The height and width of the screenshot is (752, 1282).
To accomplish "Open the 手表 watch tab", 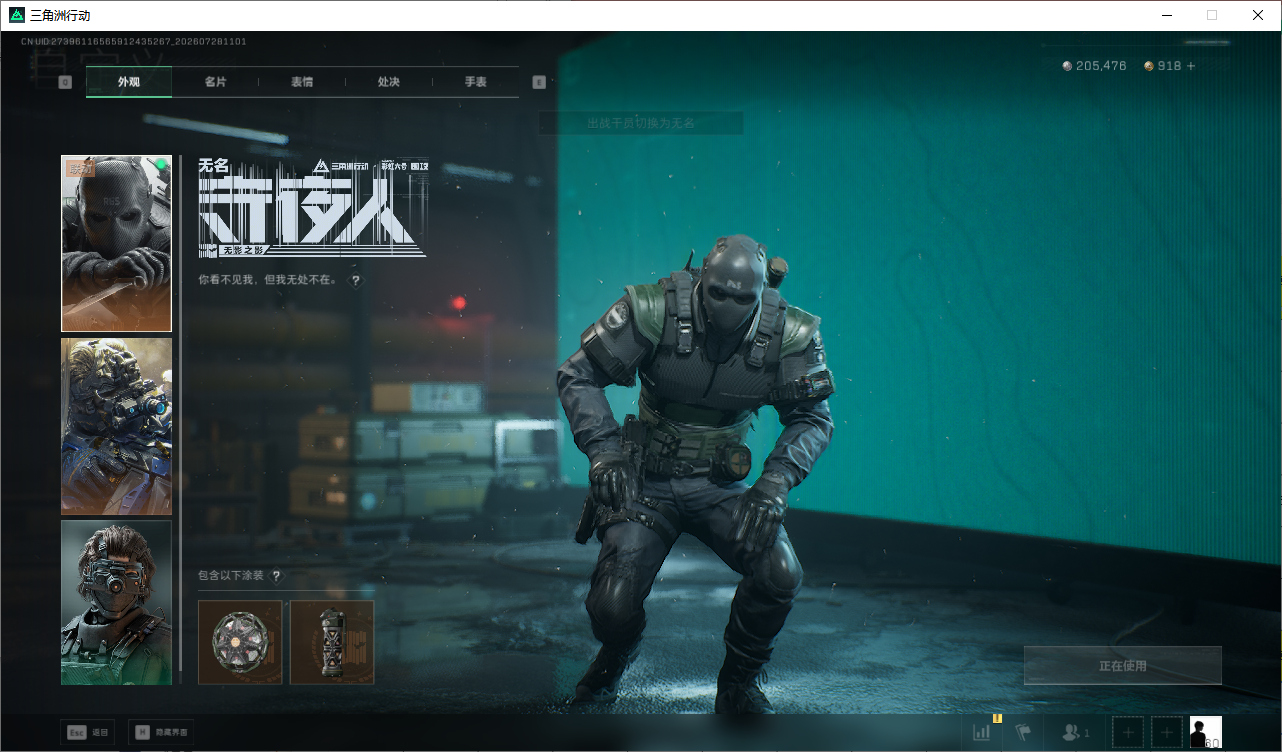I will pyautogui.click(x=475, y=82).
